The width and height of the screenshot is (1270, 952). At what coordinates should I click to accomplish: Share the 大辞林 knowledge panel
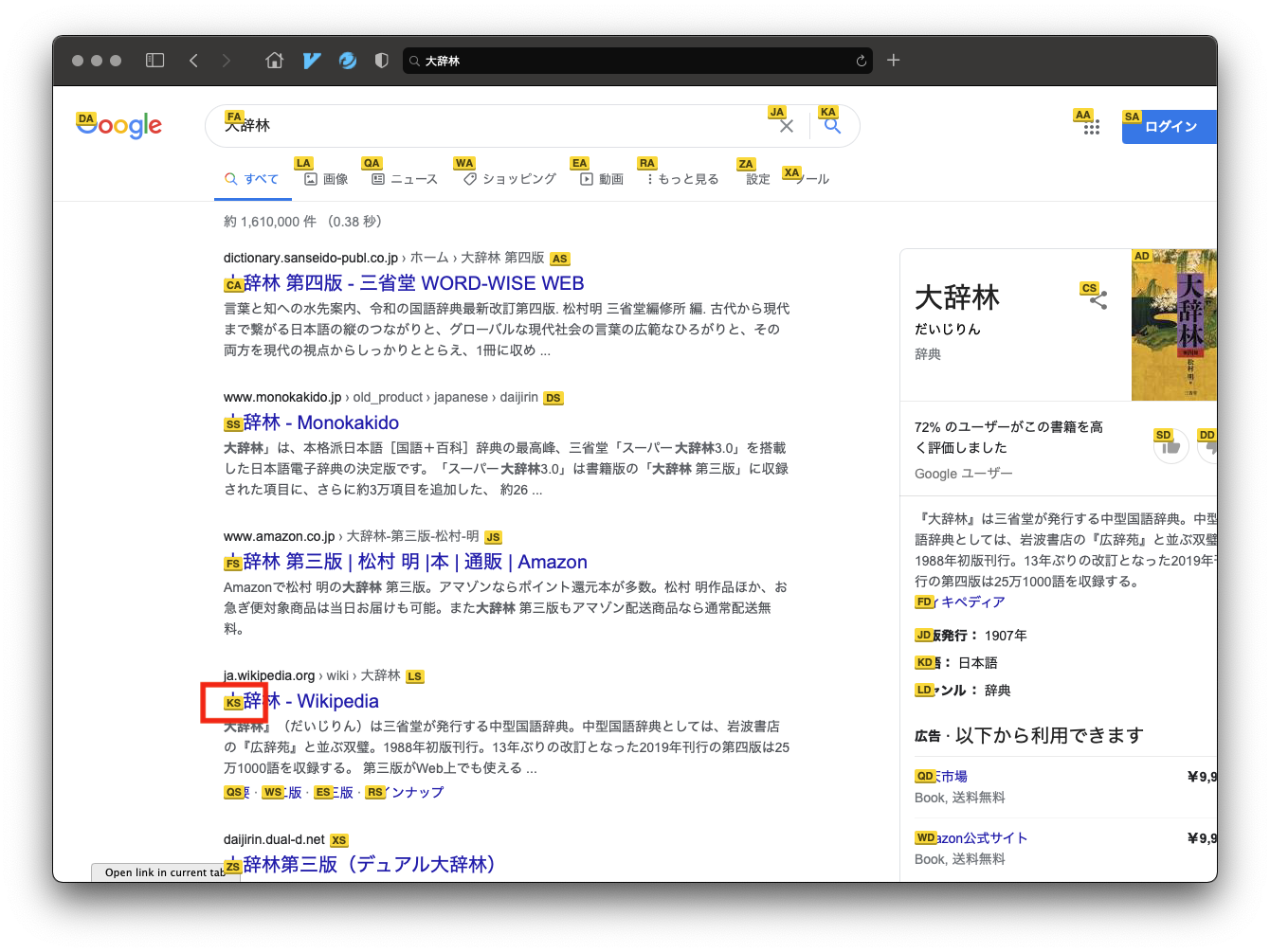(1098, 300)
